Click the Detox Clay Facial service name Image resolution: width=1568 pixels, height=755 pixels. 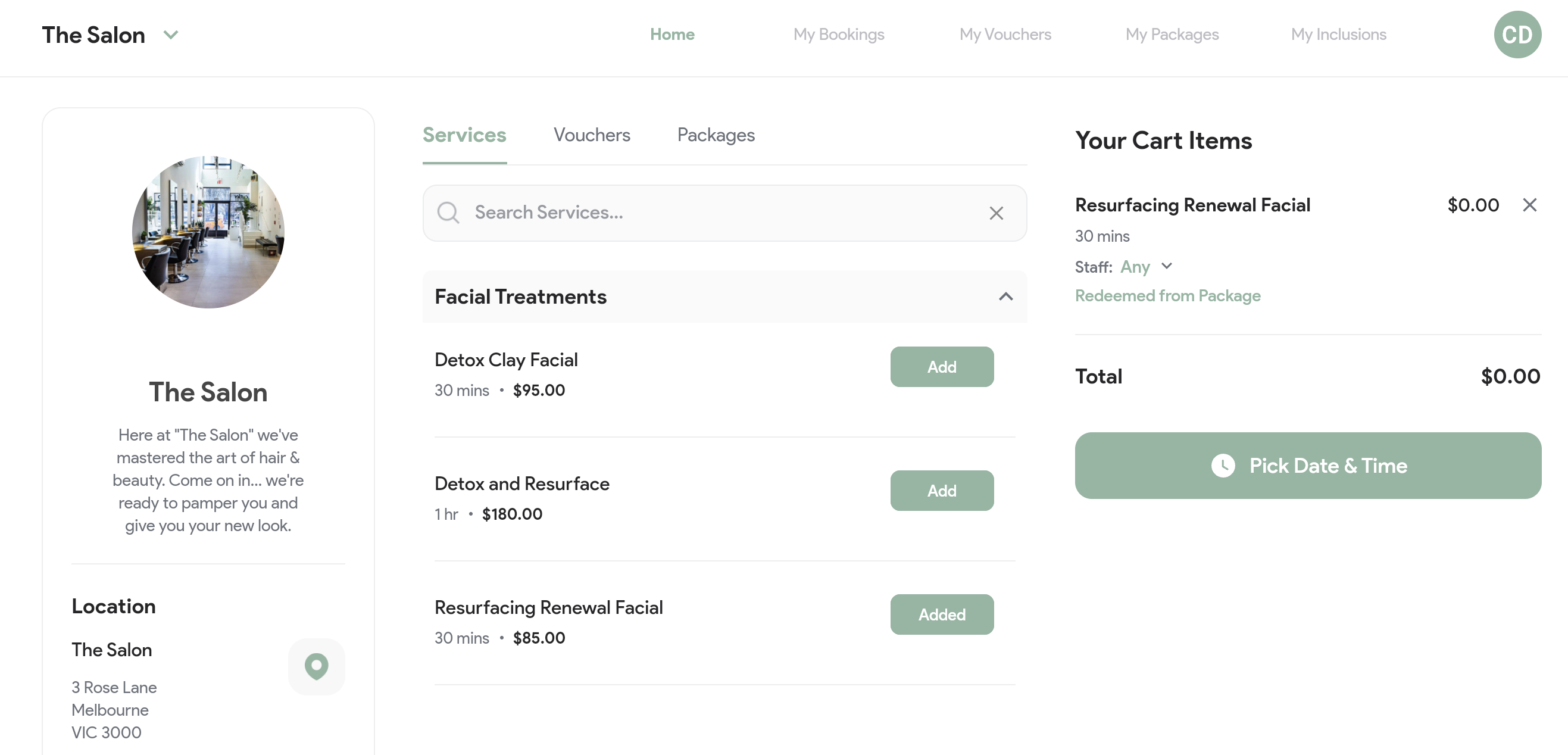point(506,360)
